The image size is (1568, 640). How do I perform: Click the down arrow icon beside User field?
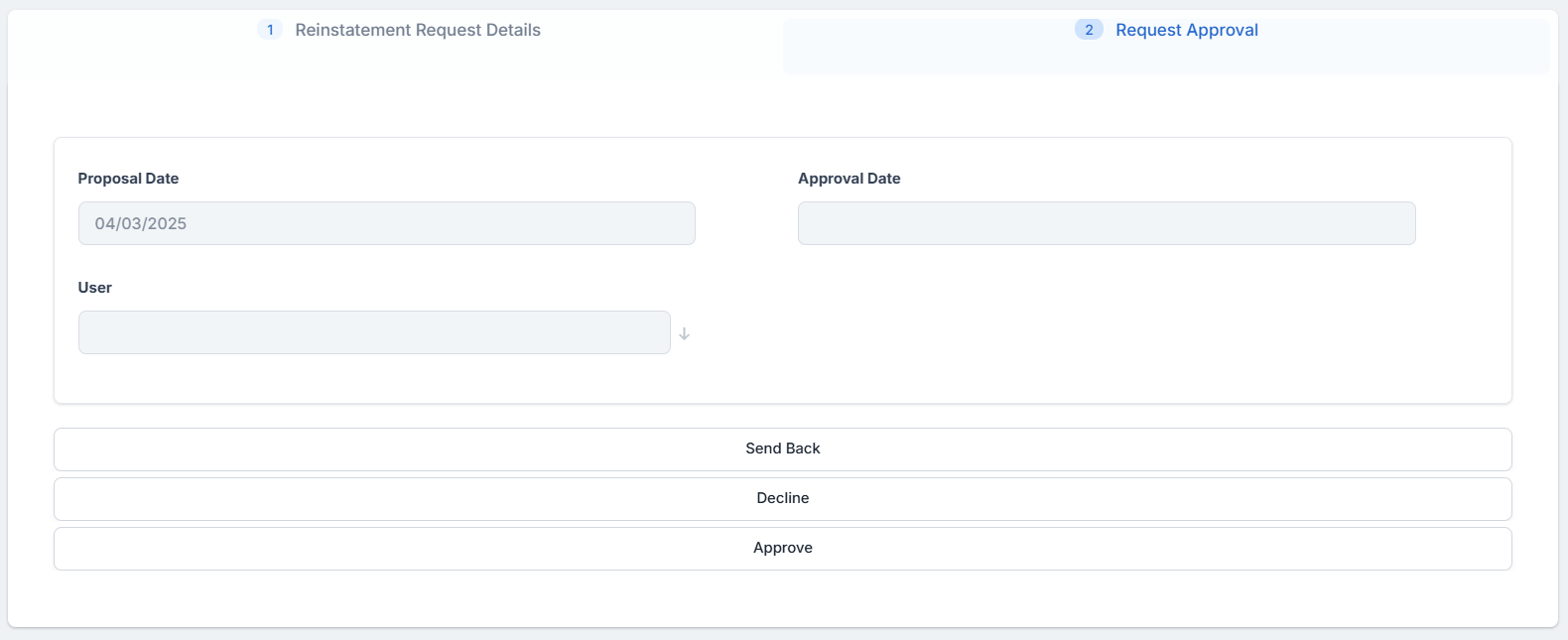coord(684,333)
